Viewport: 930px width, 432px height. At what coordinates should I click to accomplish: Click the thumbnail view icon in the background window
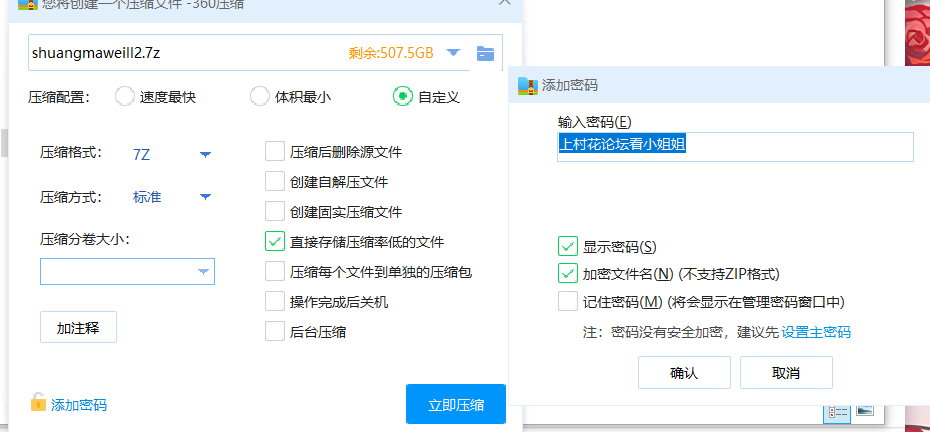tap(865, 411)
